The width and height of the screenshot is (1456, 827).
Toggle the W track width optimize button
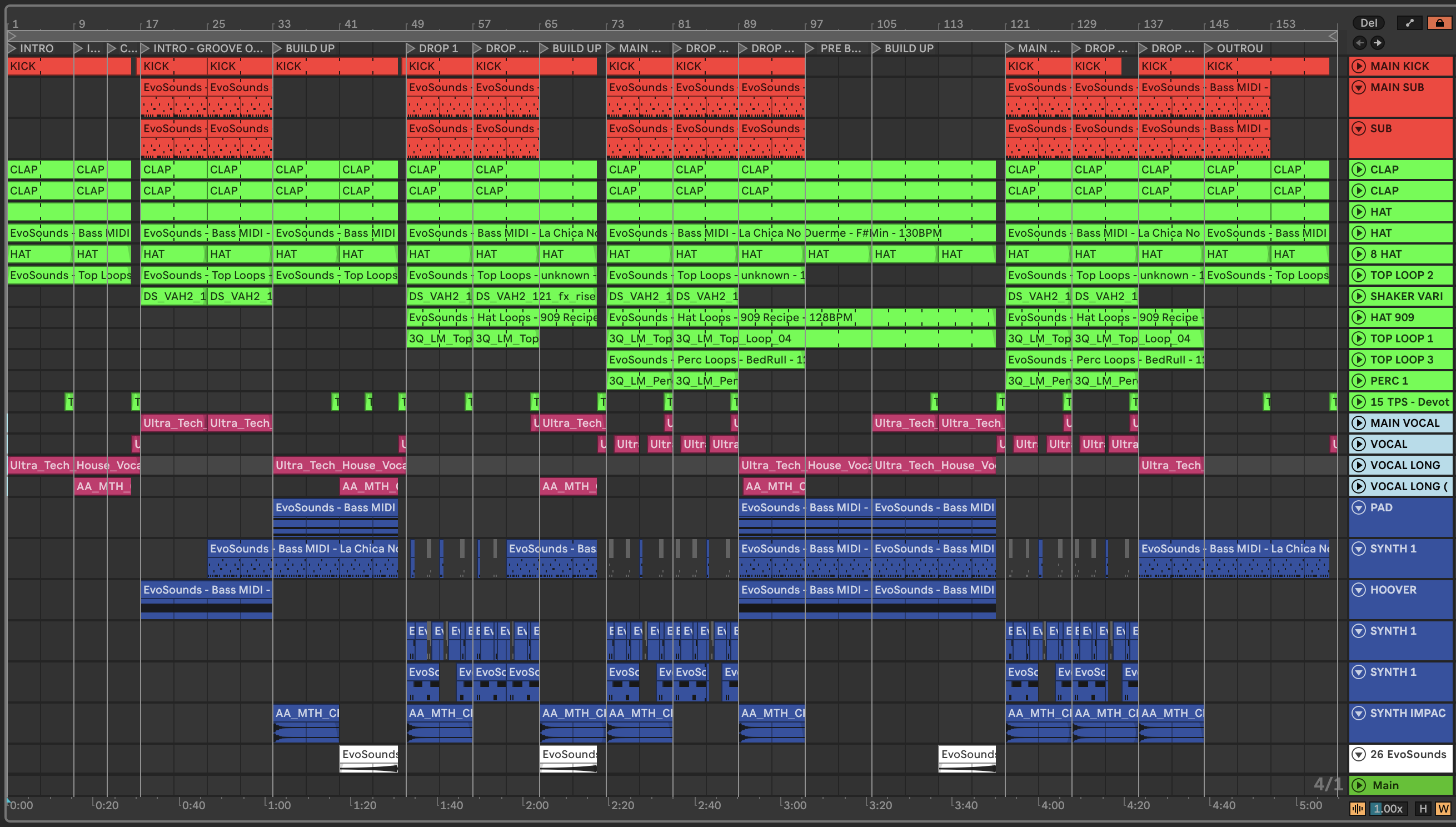click(1442, 808)
